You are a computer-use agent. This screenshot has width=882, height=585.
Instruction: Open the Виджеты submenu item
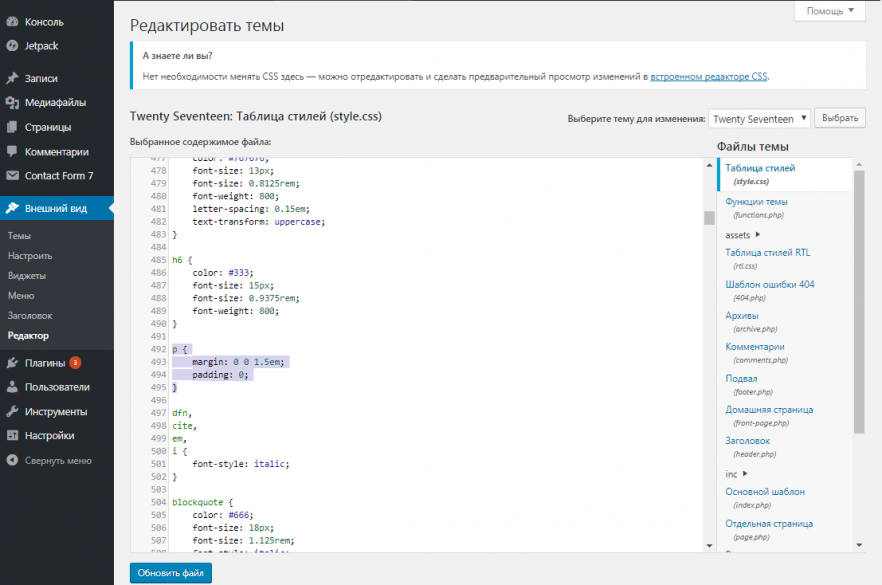[x=27, y=275]
